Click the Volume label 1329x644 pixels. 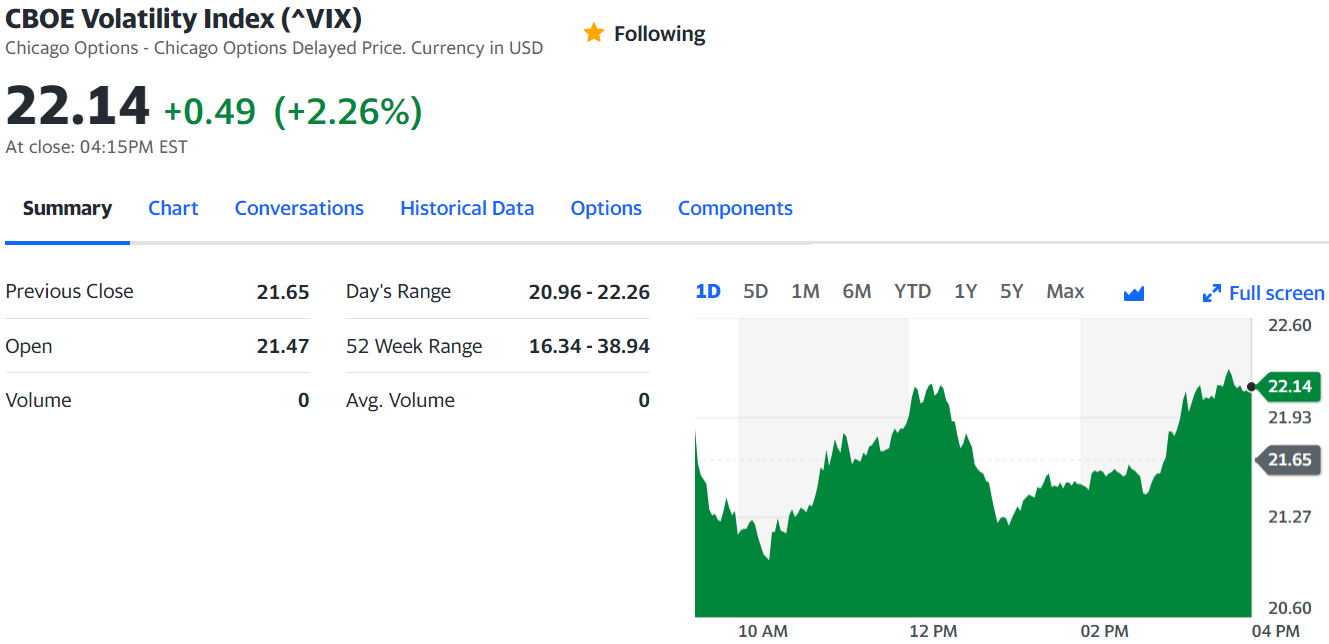pyautogui.click(x=38, y=400)
